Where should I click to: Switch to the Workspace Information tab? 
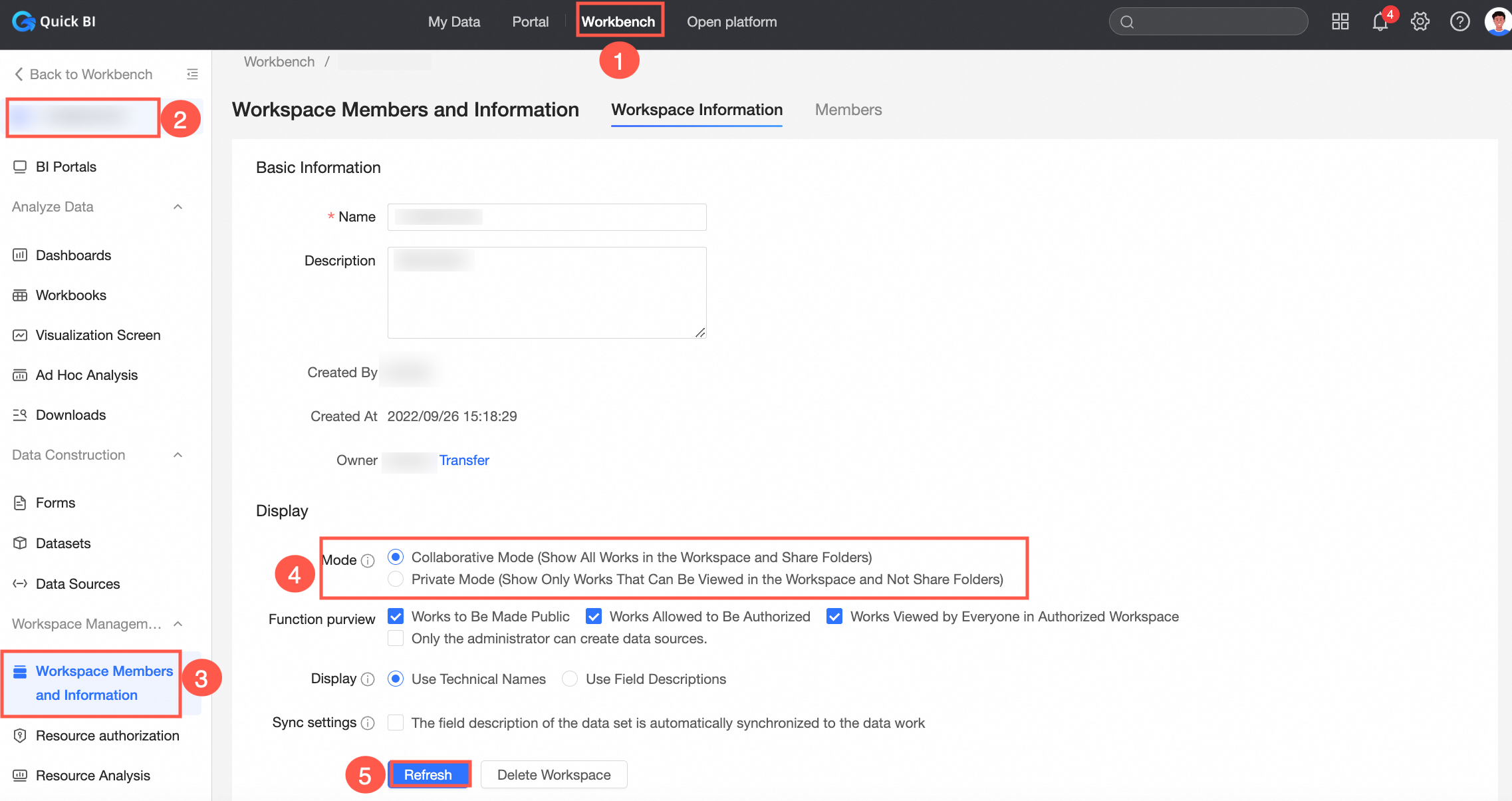pos(697,110)
